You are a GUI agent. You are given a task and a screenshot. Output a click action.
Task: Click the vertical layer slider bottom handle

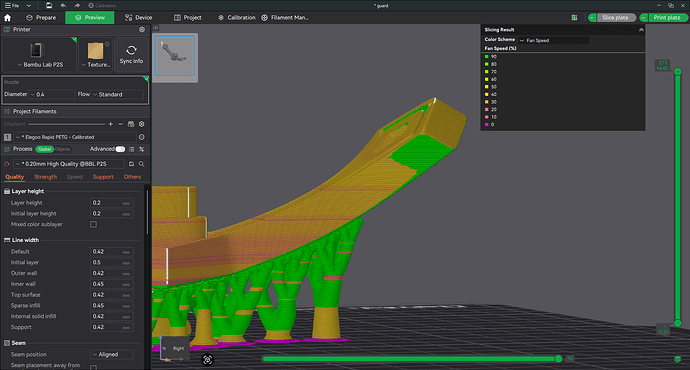point(678,323)
